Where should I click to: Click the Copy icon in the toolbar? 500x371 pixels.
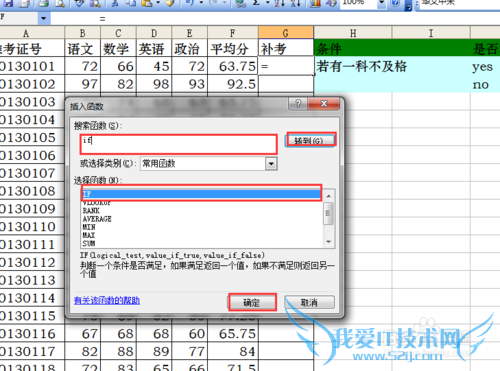131,3
